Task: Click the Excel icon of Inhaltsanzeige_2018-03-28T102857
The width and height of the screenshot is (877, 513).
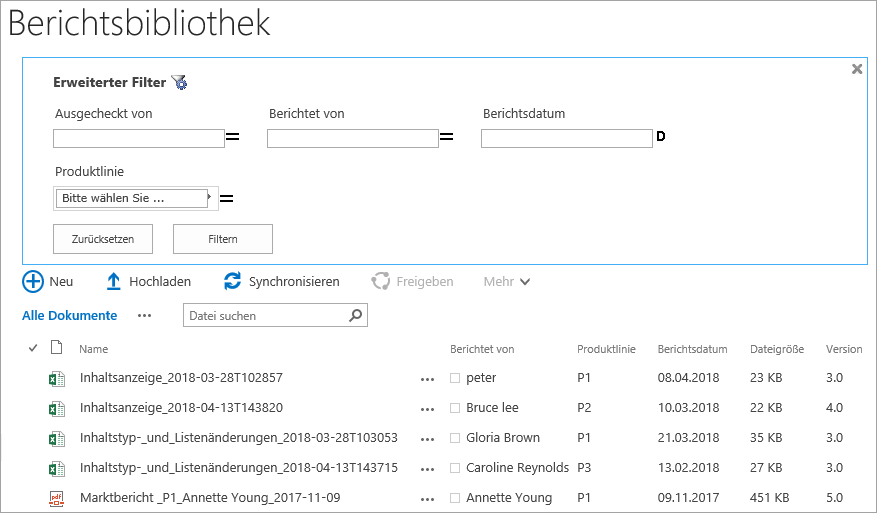Action: pyautogui.click(x=56, y=379)
